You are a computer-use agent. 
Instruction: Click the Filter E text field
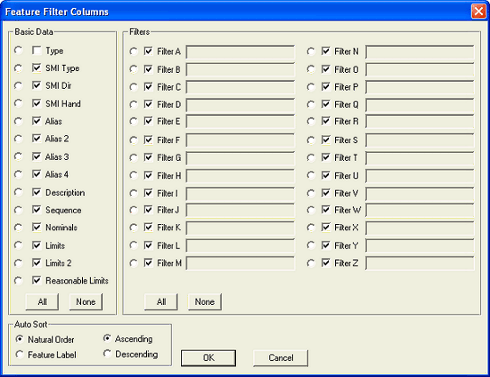pos(240,122)
